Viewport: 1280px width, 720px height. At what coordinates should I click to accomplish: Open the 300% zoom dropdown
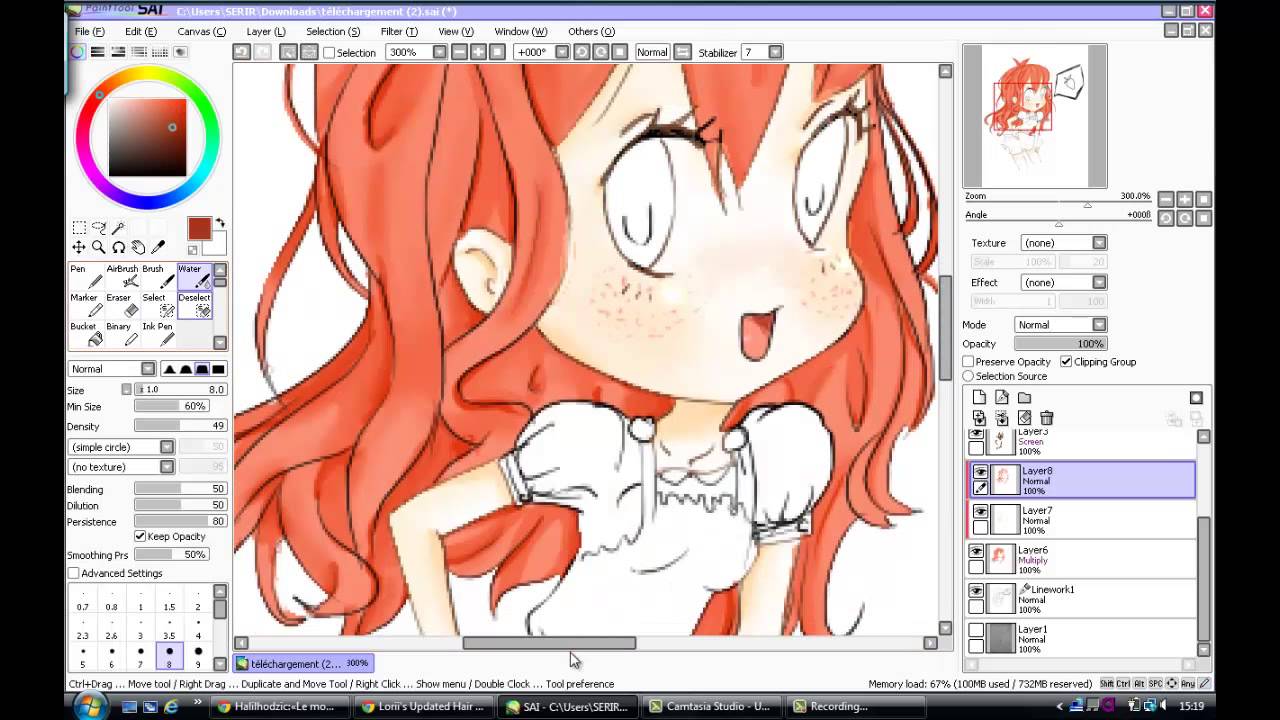coord(439,52)
